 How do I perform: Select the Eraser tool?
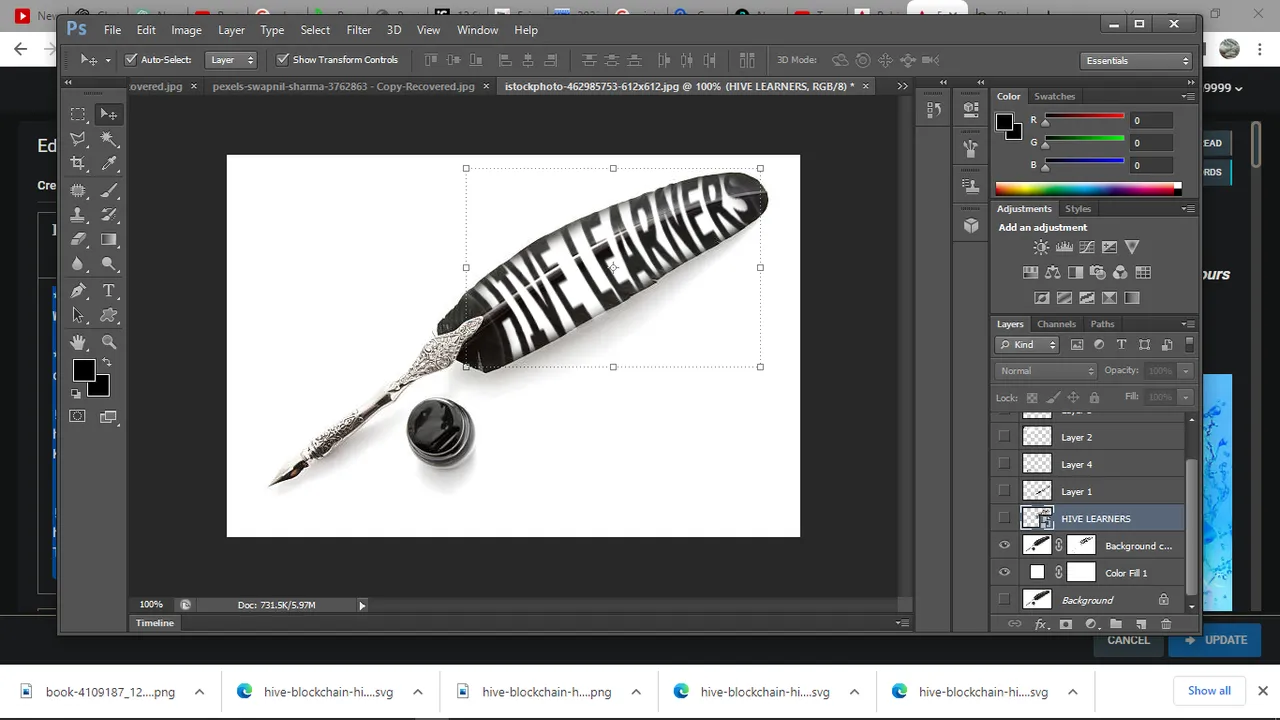[78, 240]
